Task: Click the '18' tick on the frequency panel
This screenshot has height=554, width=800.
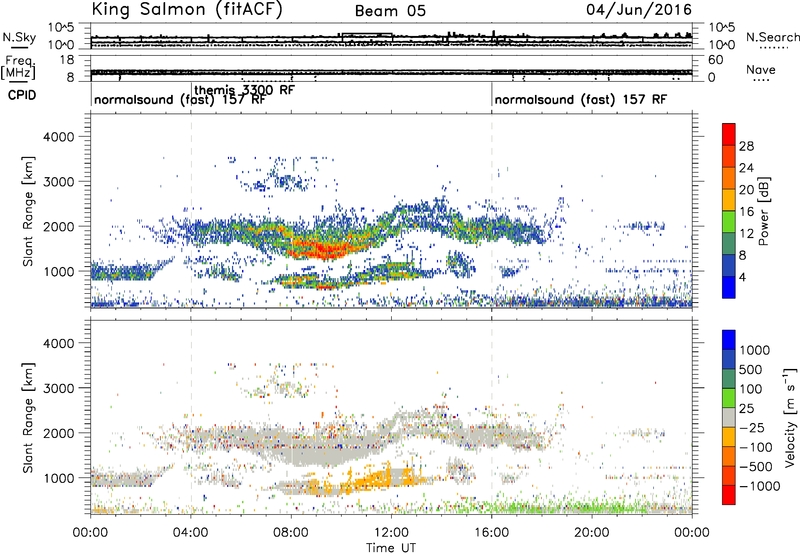Action: coord(67,60)
